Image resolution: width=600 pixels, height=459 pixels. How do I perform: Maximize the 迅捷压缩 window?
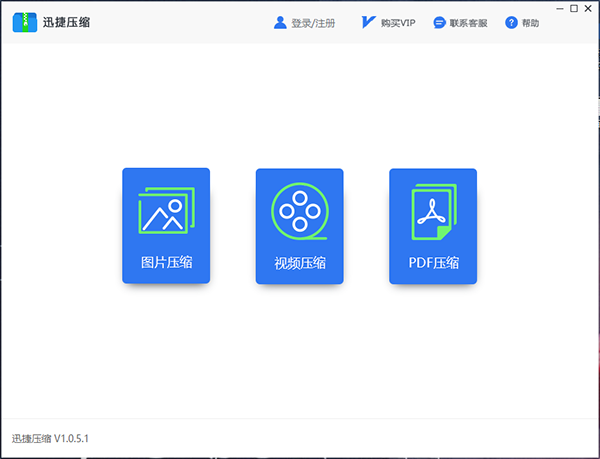[x=574, y=9]
